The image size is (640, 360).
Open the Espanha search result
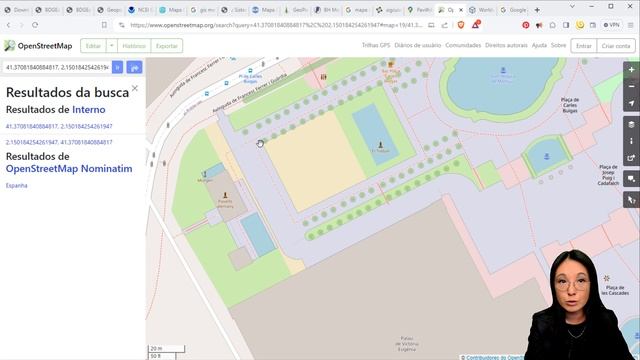(16, 185)
